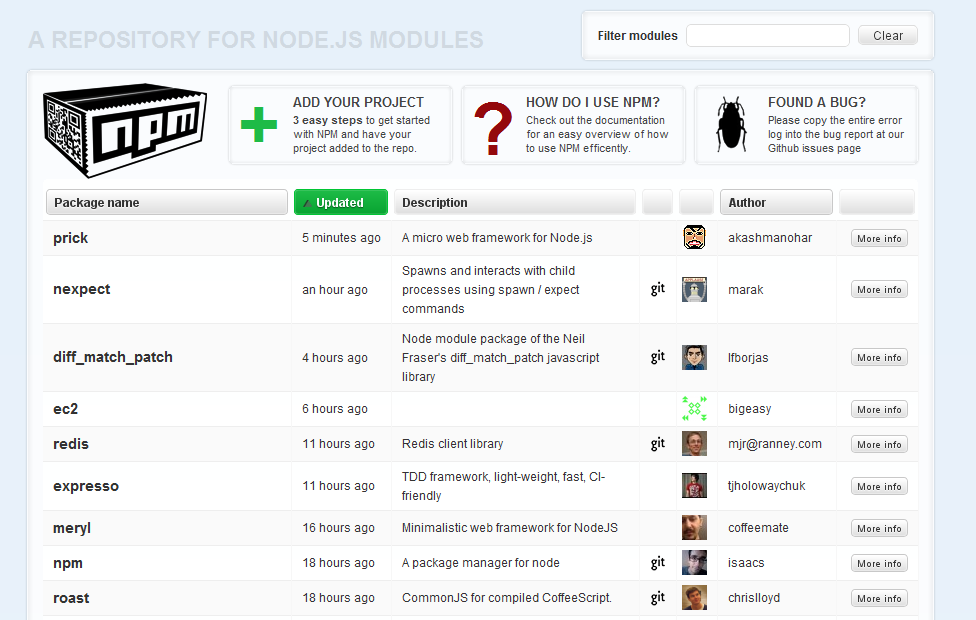Open More info for prick

point(879,238)
